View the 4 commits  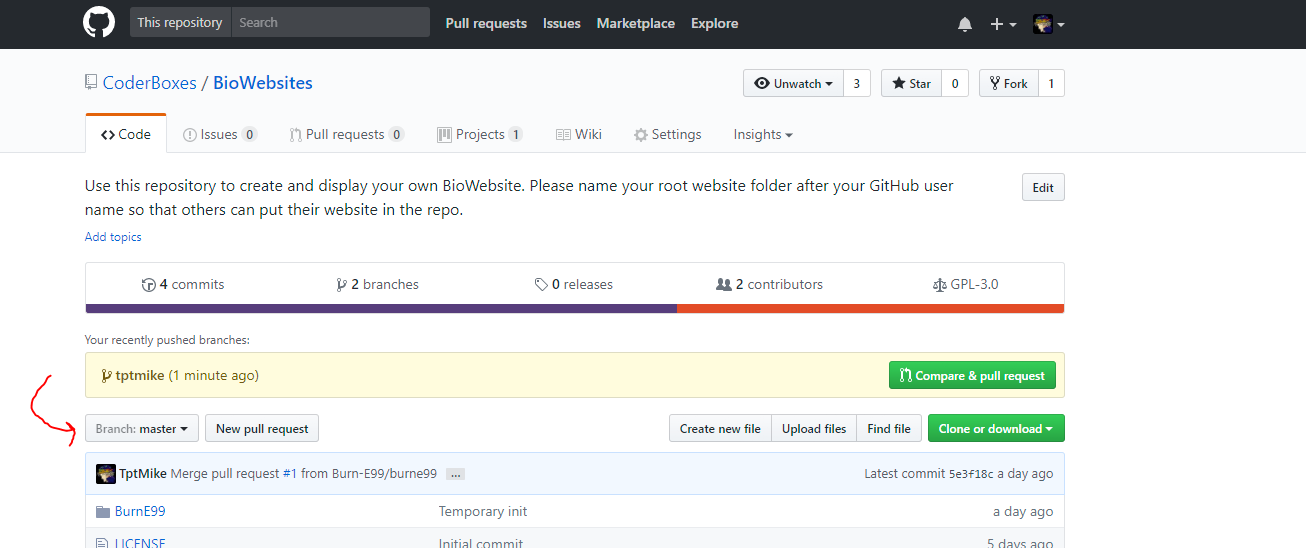pyautogui.click(x=184, y=284)
